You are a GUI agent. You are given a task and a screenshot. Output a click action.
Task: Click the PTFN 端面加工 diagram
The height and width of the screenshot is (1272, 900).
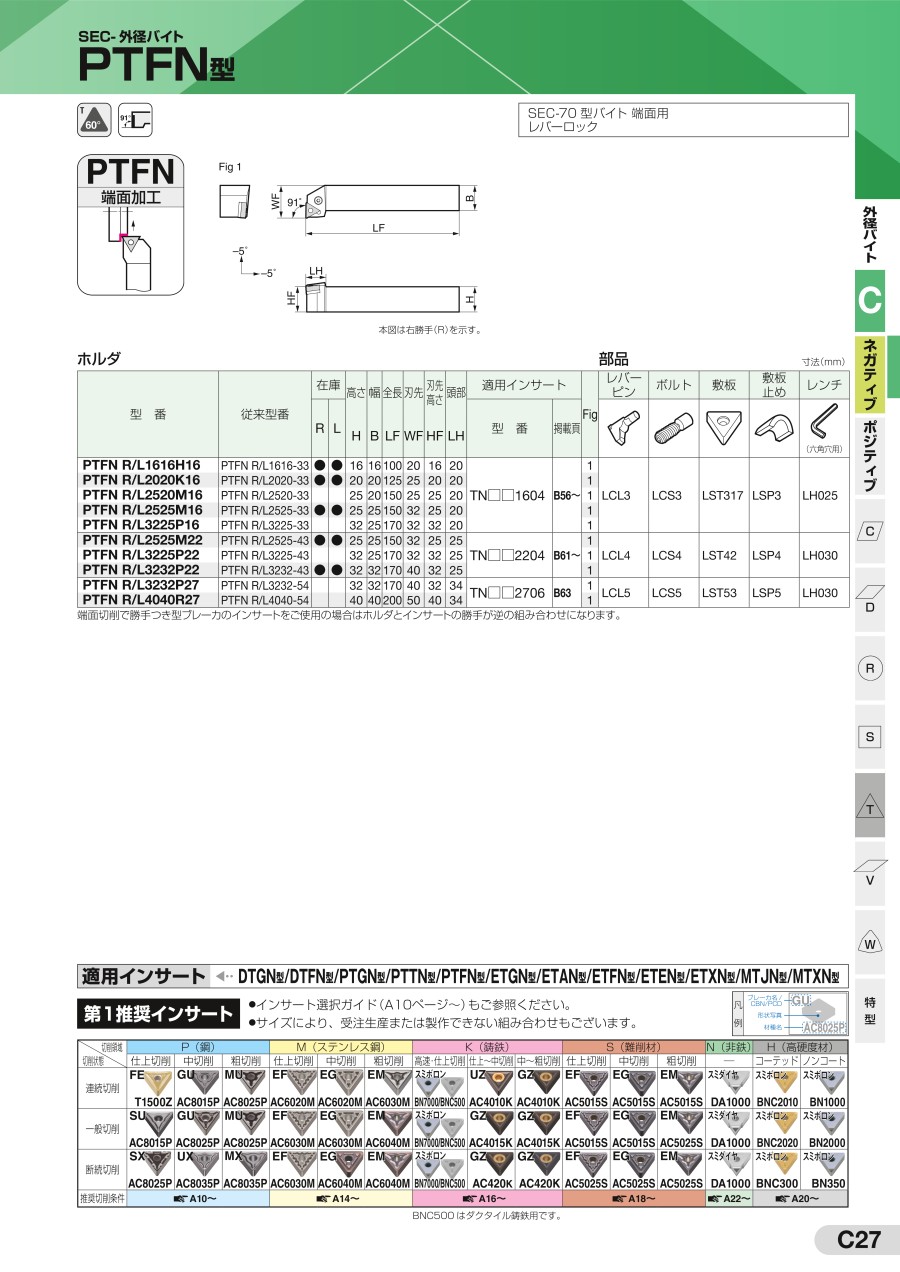pos(130,225)
